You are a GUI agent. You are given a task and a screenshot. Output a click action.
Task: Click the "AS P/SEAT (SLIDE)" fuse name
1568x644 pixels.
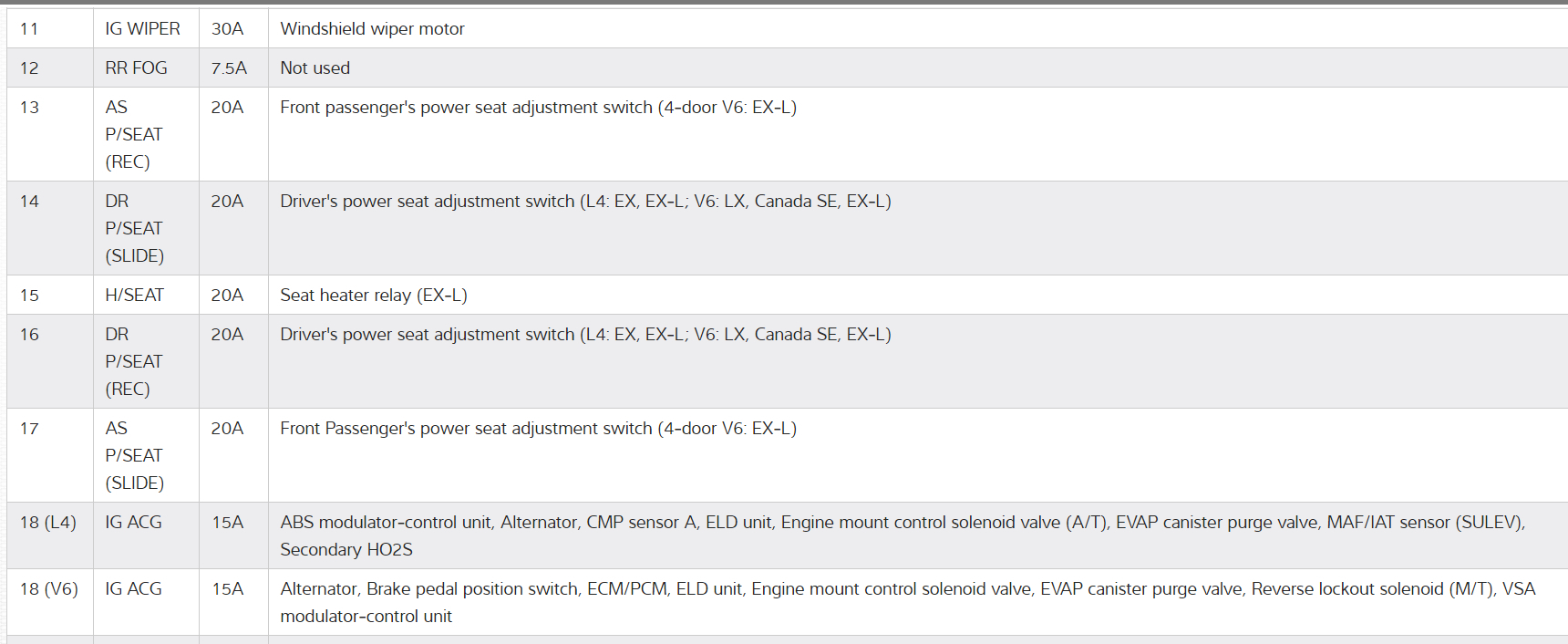134,455
